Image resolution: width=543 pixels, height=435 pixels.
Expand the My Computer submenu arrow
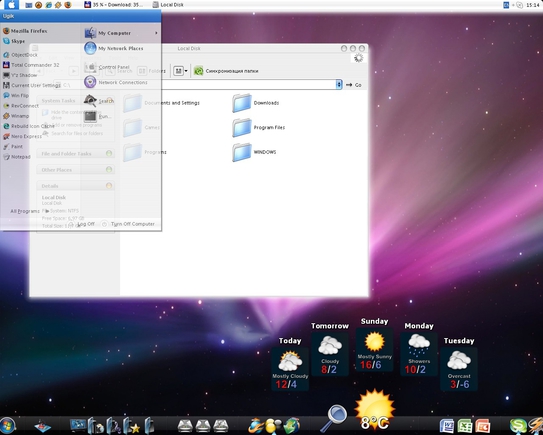156,33
